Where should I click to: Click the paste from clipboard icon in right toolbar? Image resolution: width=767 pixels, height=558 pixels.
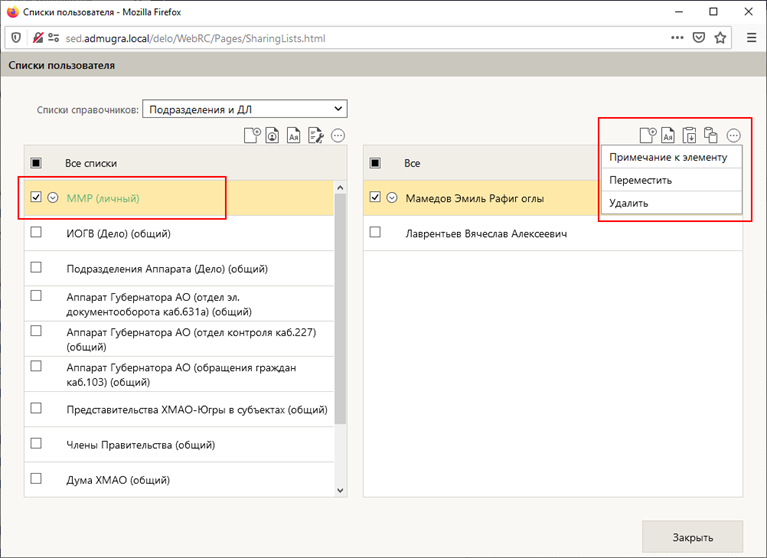(x=689, y=135)
